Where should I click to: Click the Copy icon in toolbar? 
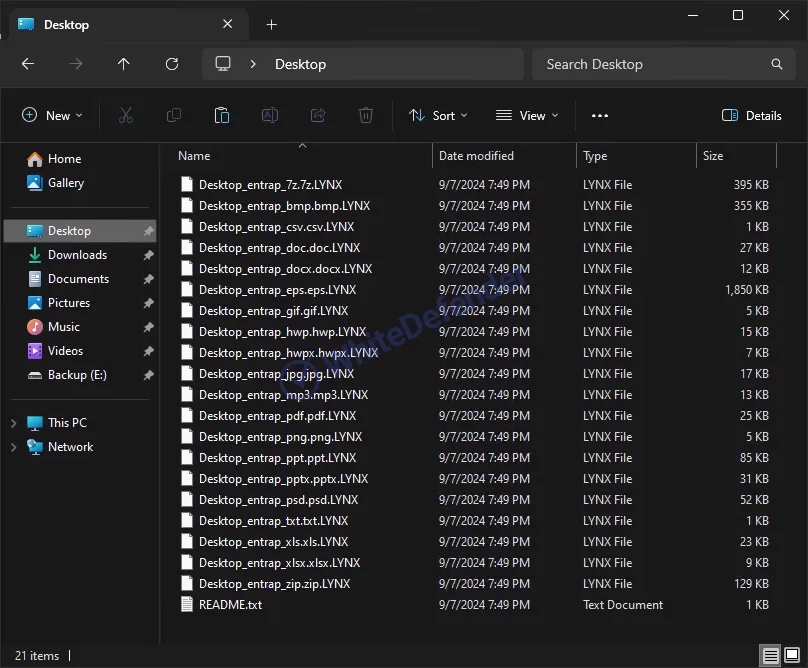pos(174,116)
